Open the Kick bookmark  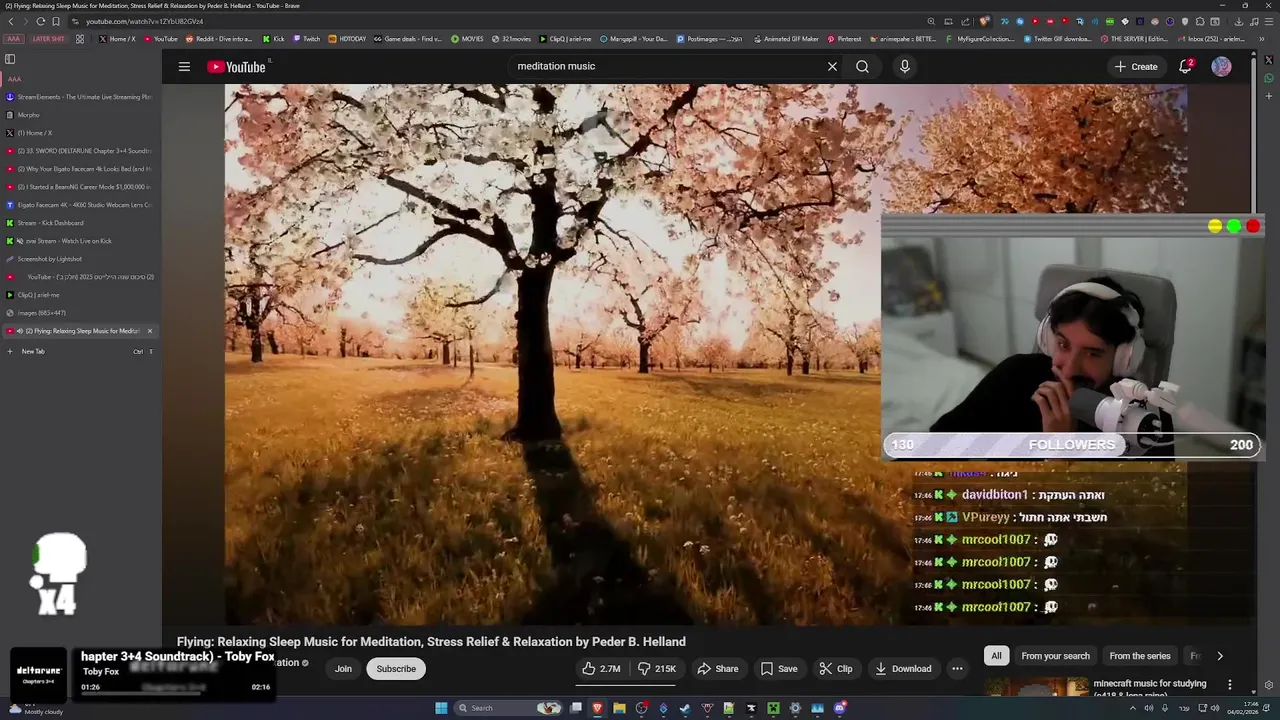(x=274, y=39)
